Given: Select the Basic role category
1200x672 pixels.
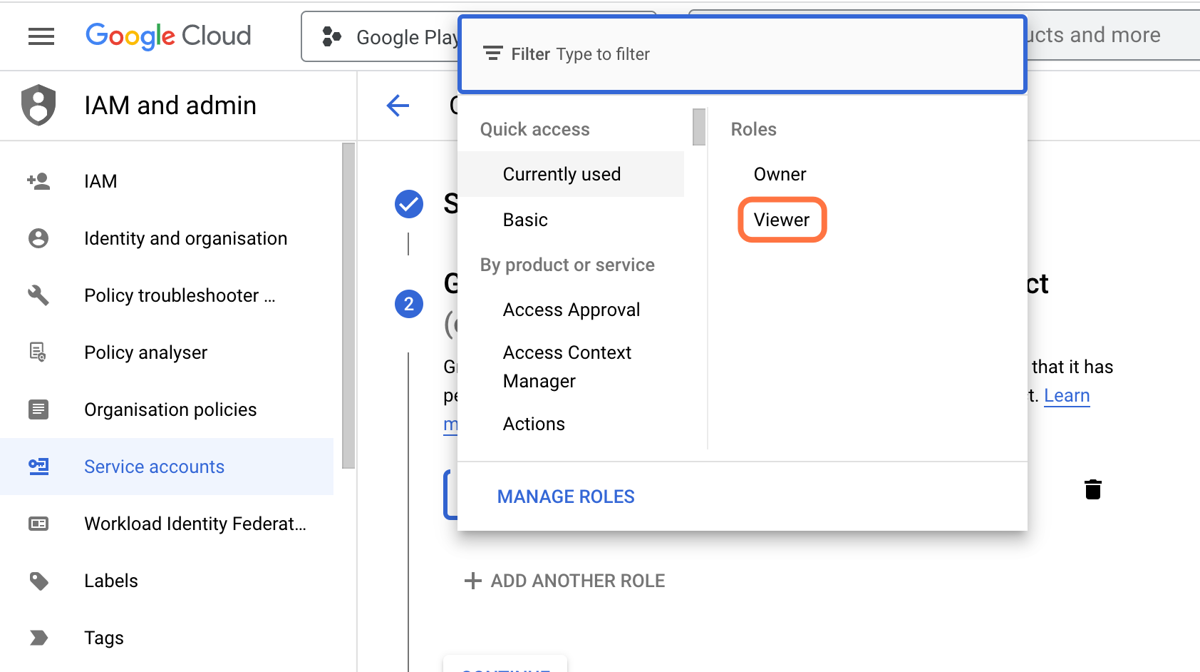Looking at the screenshot, I should [571, 220].
